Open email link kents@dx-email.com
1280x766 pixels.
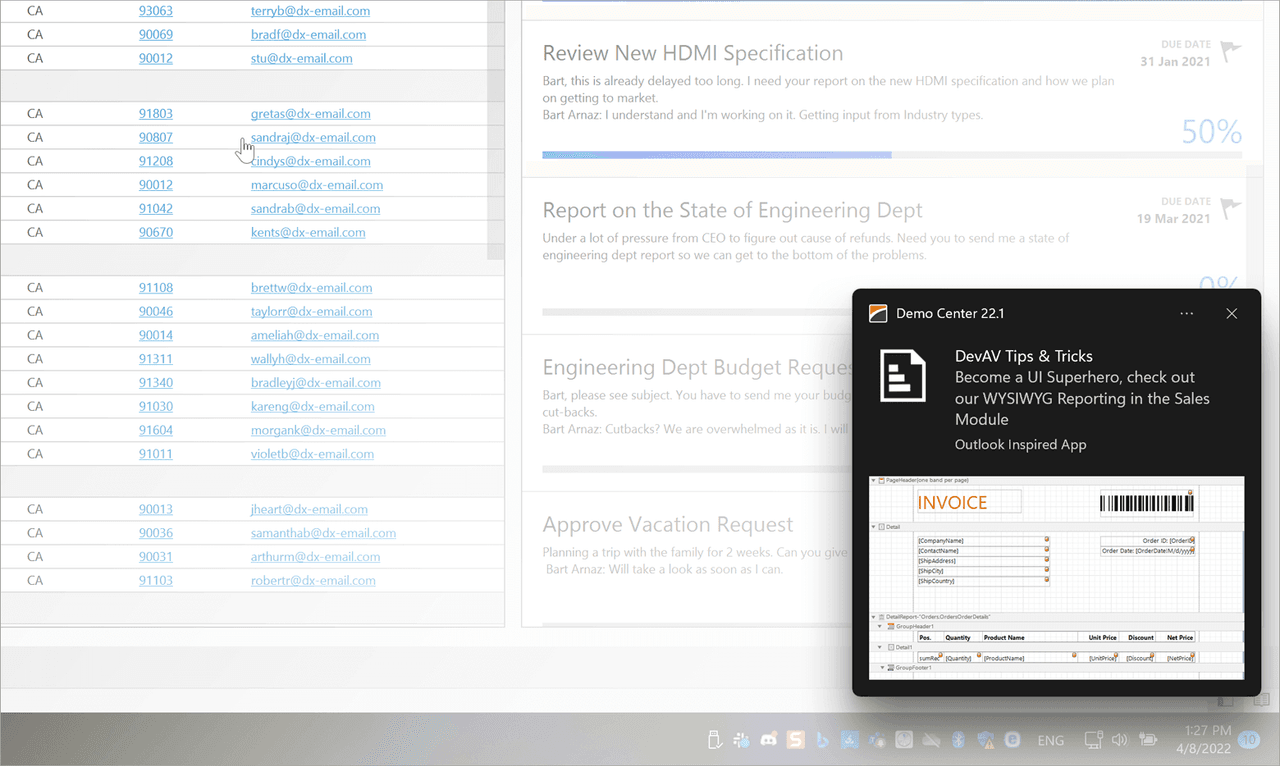[x=308, y=232]
